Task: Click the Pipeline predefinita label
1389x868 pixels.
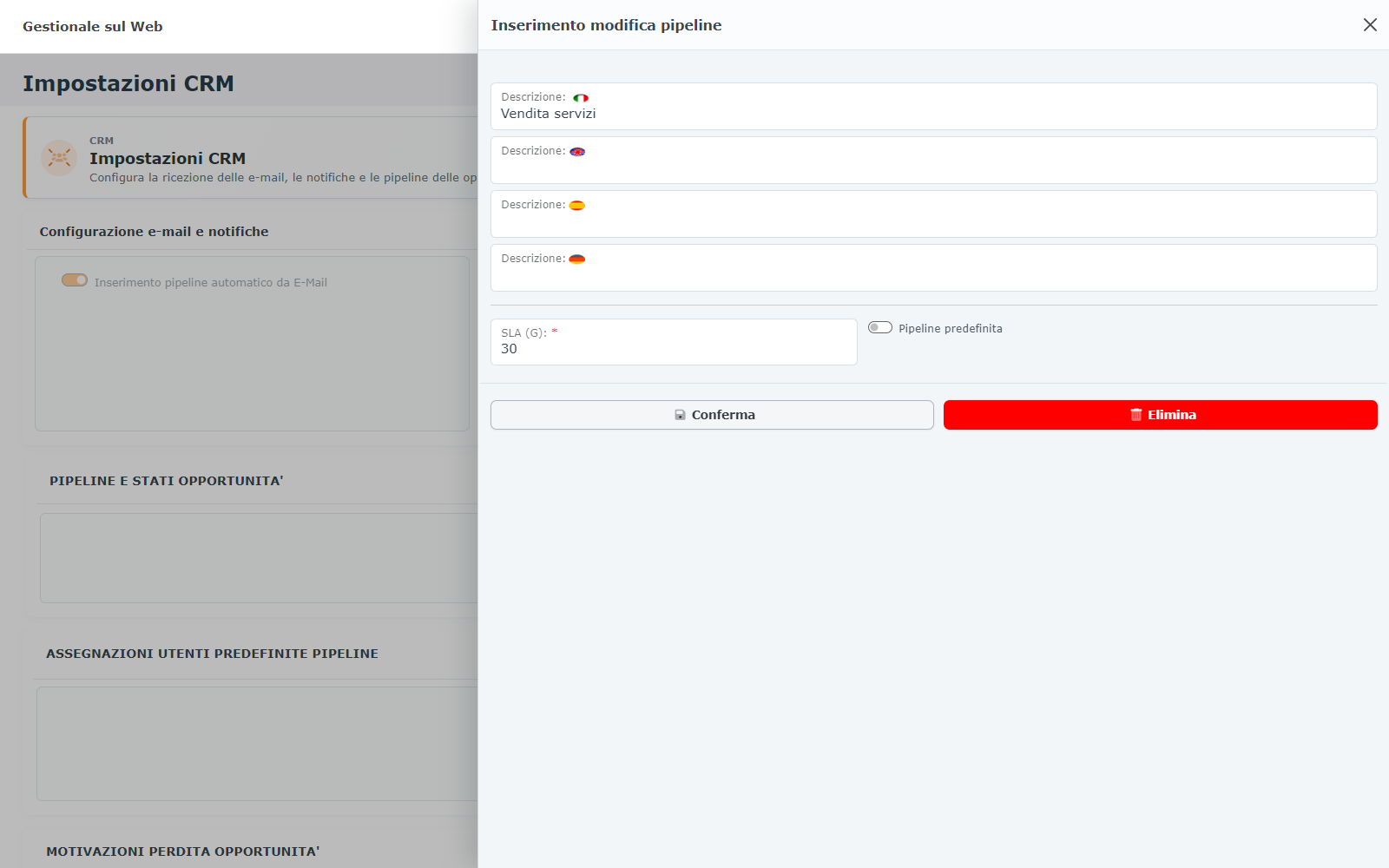Action: [x=951, y=329]
